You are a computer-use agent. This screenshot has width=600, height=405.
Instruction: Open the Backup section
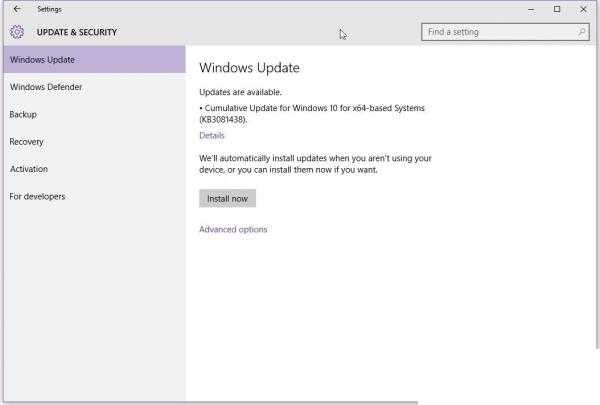(x=95, y=114)
